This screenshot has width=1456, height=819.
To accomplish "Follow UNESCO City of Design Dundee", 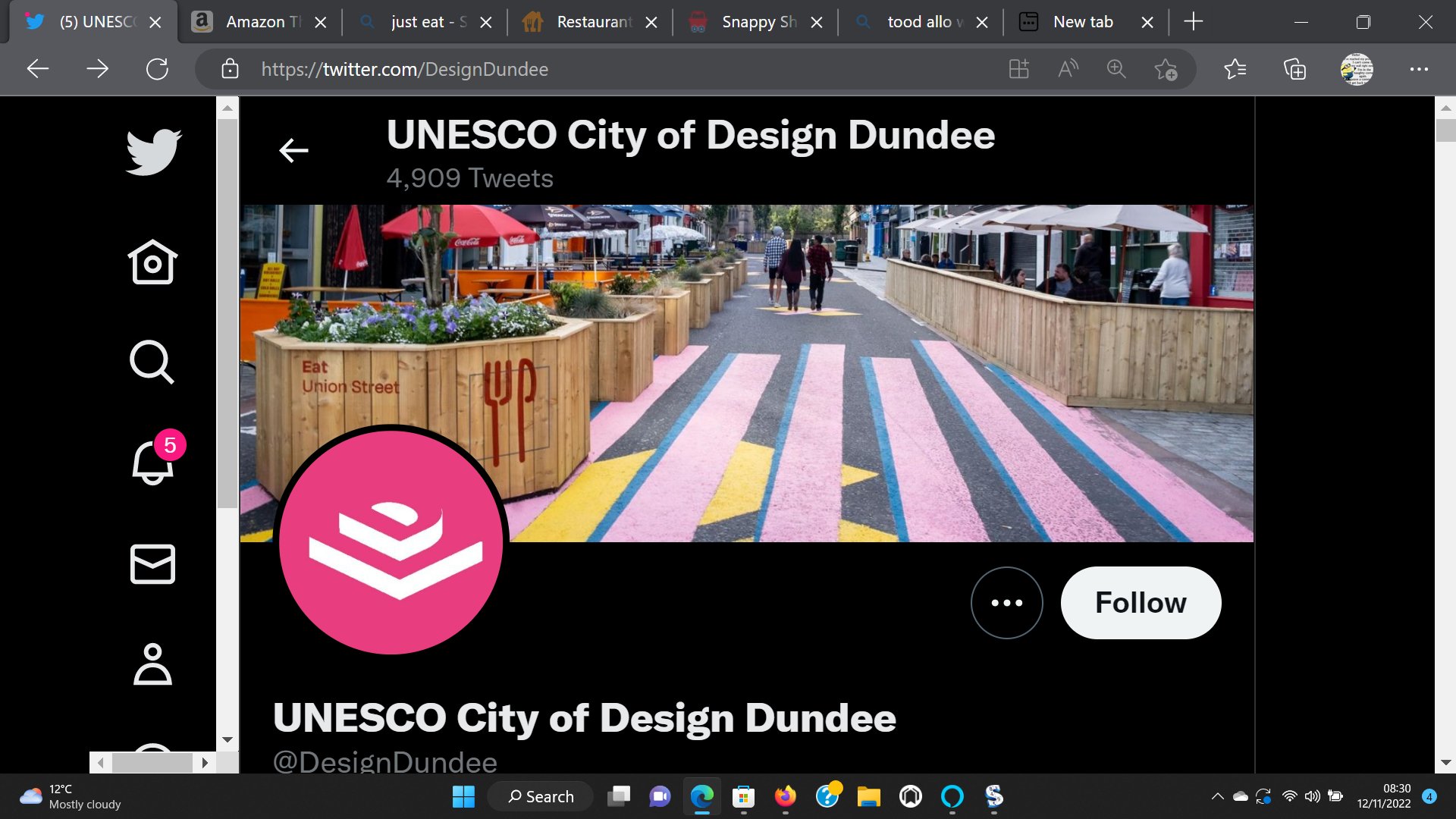I will point(1140,603).
